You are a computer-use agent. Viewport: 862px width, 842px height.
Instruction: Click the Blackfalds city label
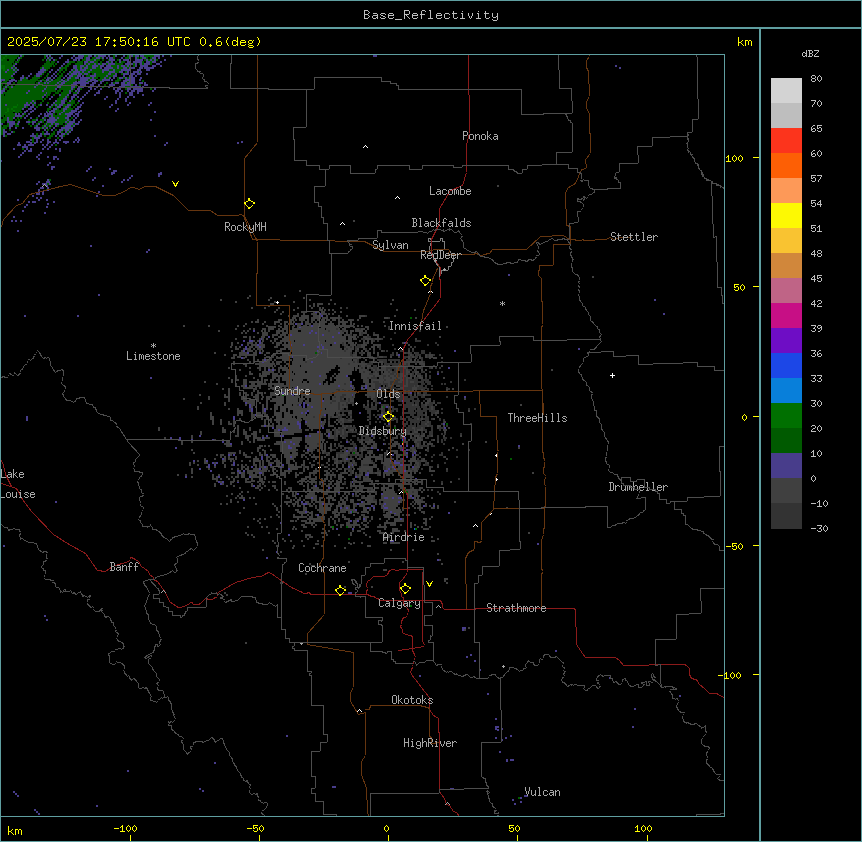coord(441,223)
